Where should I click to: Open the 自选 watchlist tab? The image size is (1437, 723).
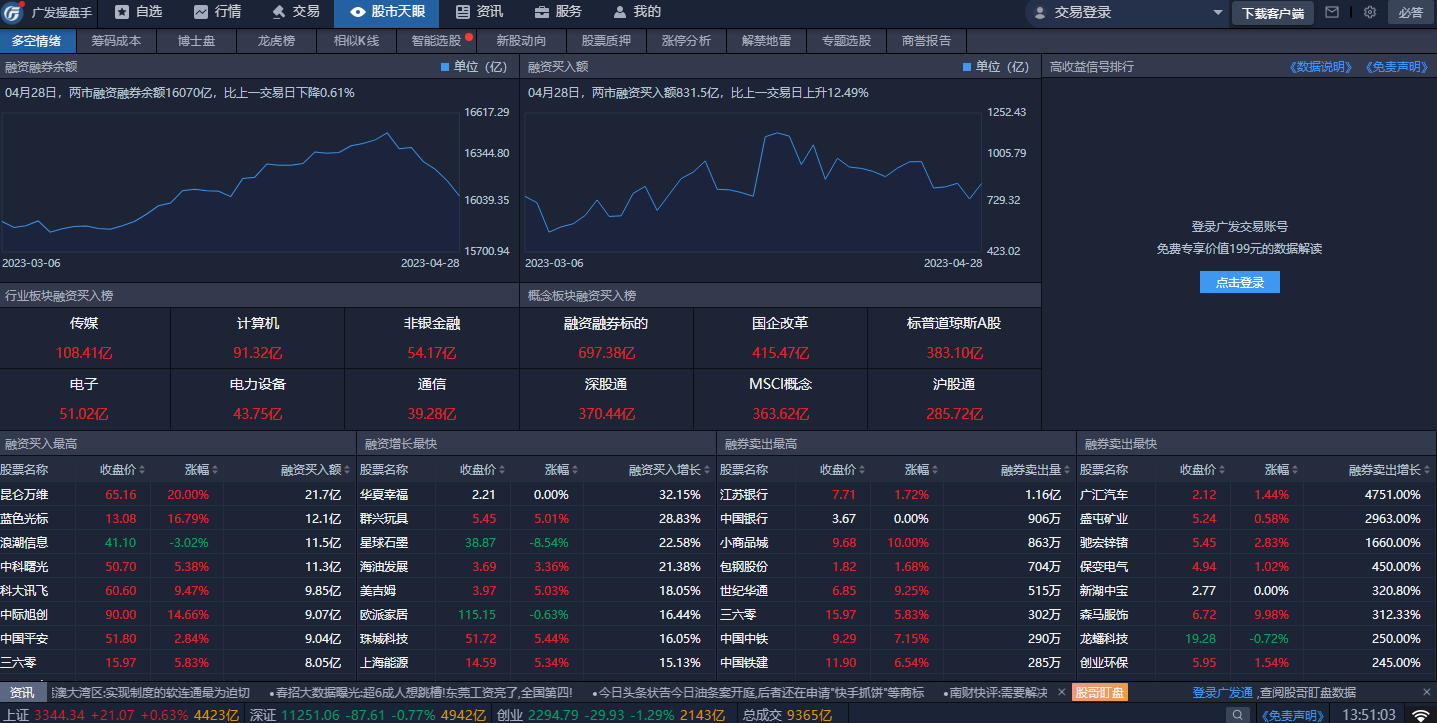tap(137, 12)
